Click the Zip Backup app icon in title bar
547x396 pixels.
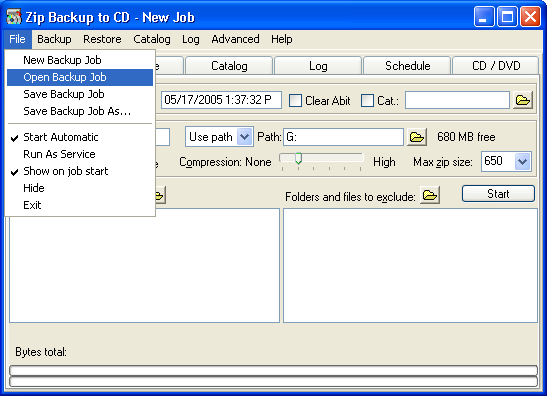click(14, 17)
